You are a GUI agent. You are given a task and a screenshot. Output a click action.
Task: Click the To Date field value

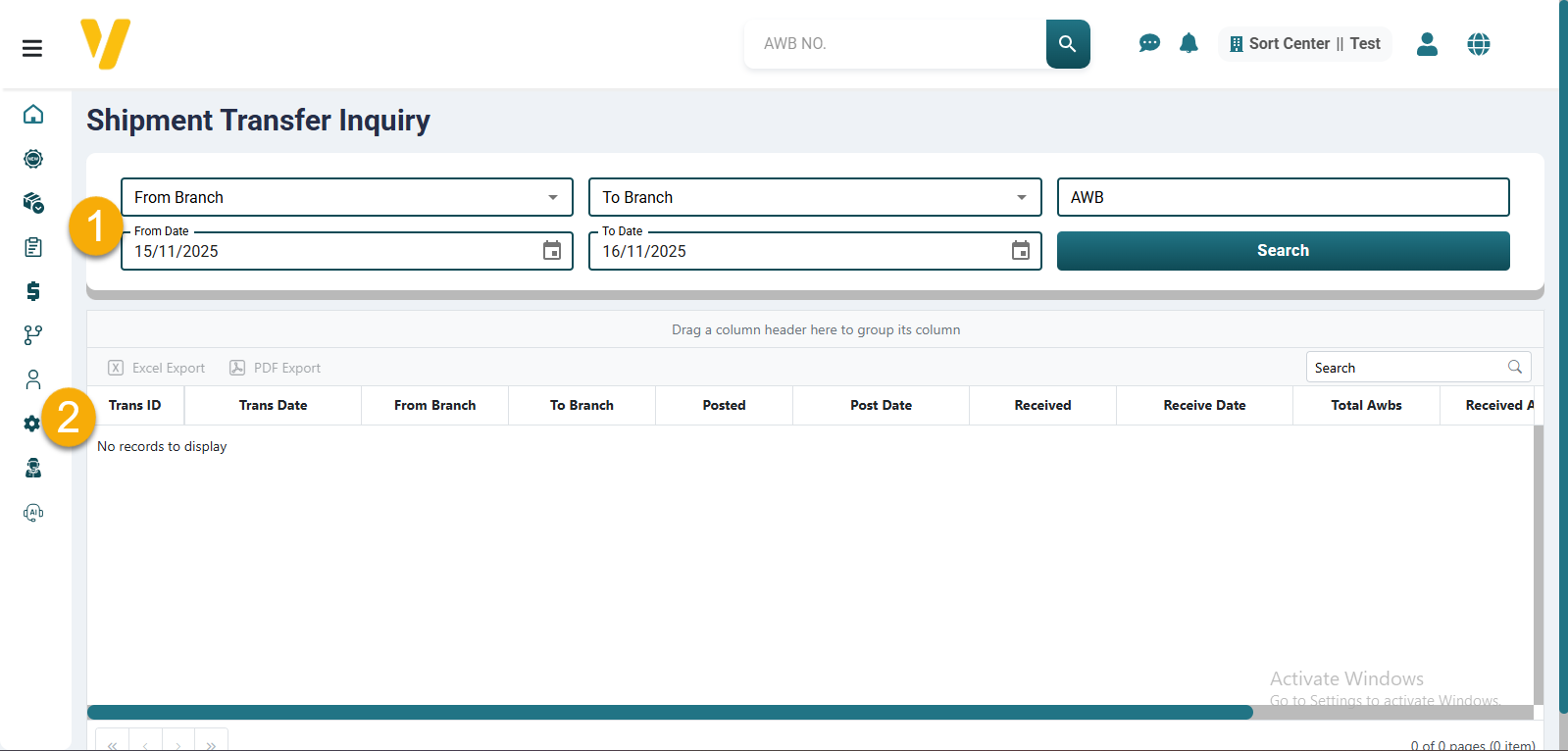click(644, 251)
